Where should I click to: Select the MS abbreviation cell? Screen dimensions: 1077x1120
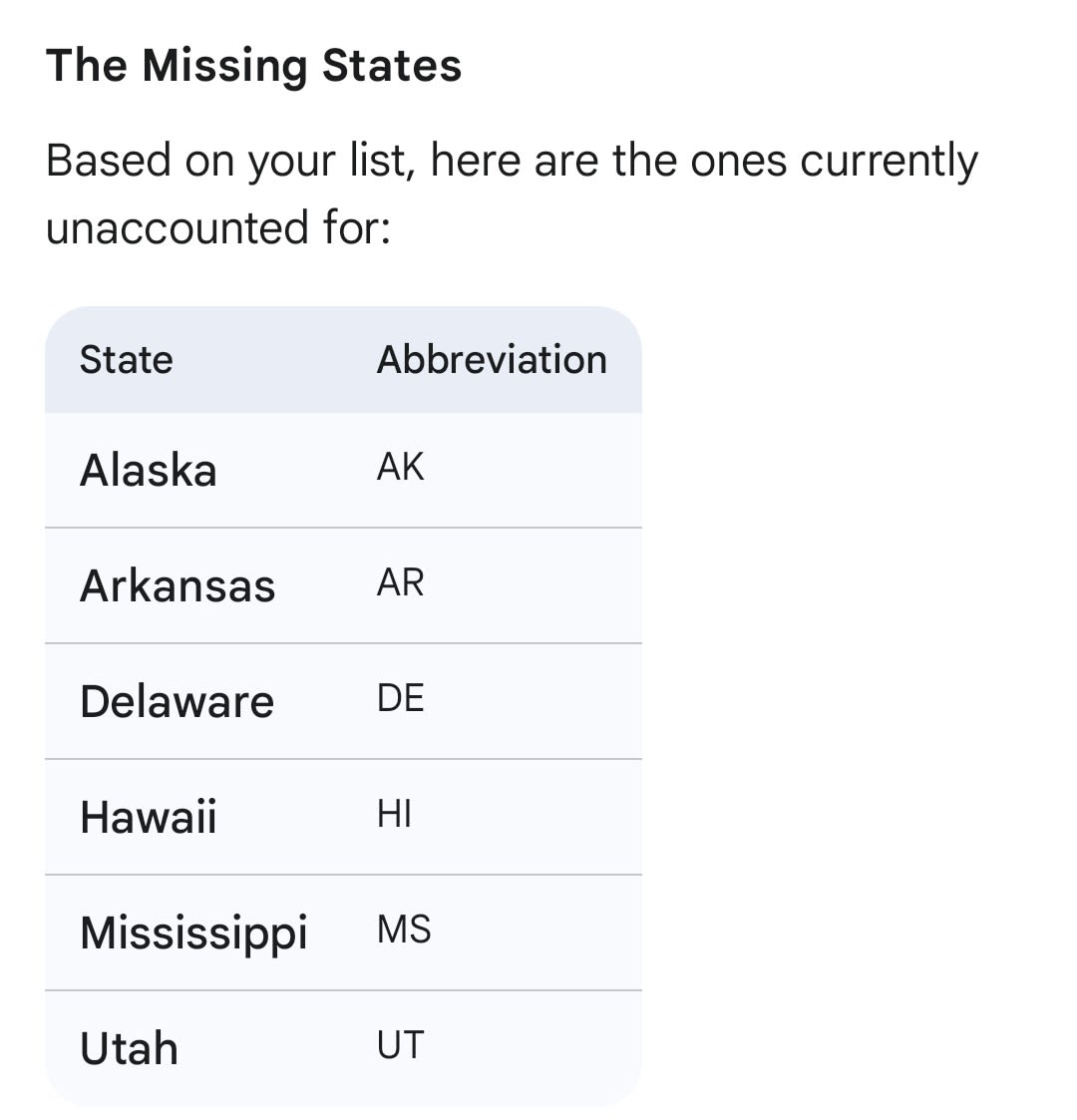click(404, 930)
